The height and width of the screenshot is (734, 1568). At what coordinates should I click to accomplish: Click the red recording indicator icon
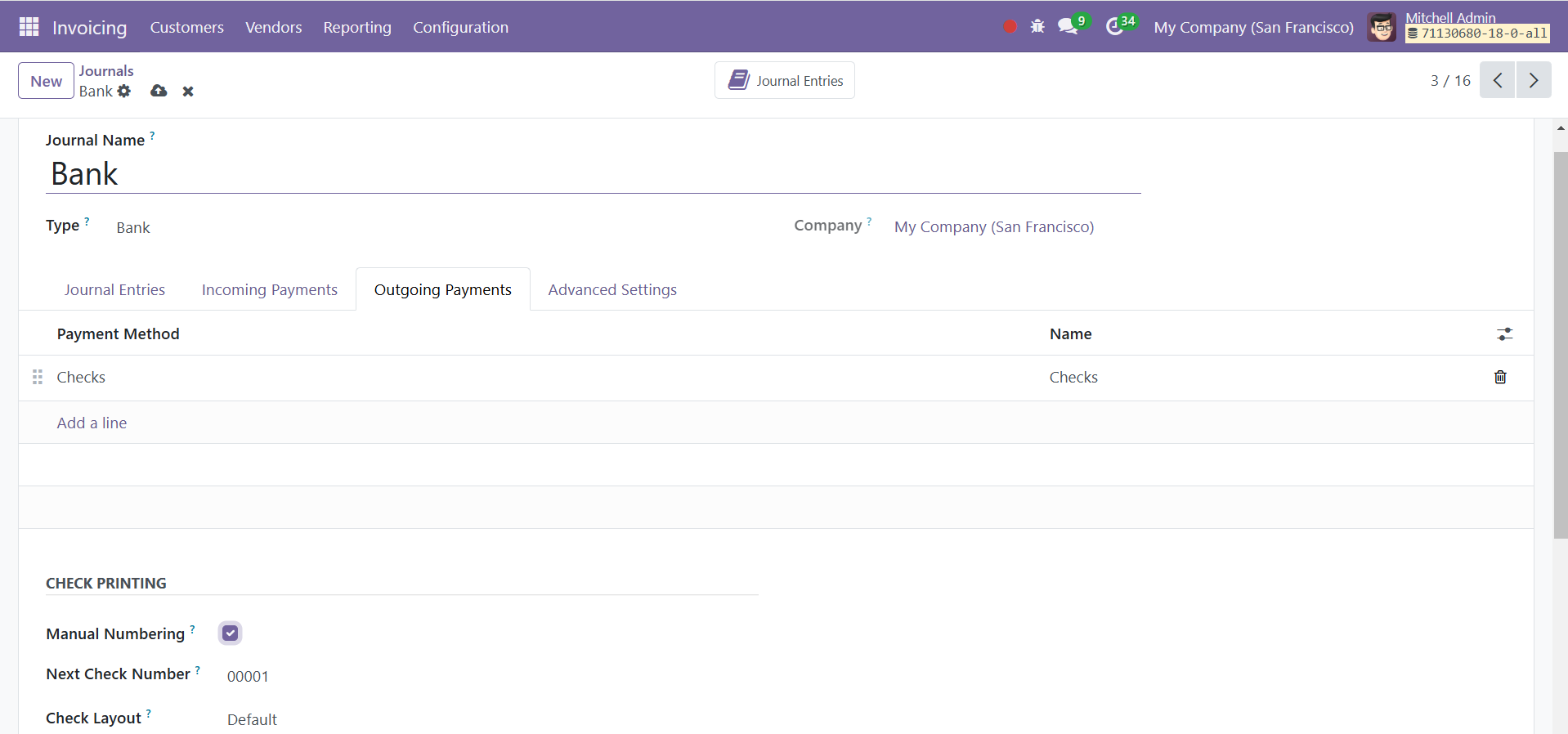coord(1010,27)
